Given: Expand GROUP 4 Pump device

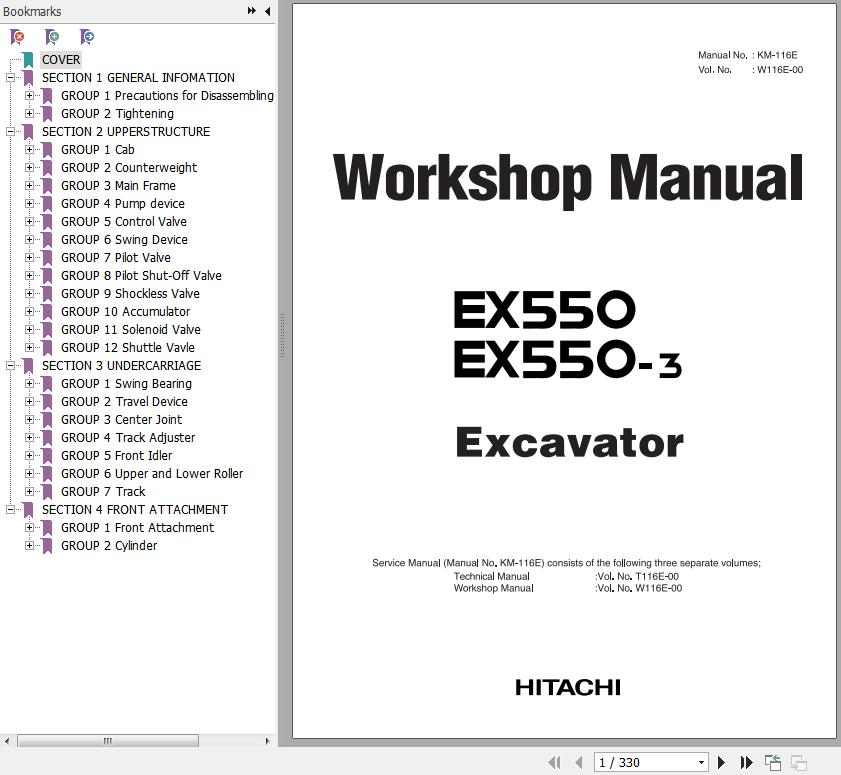Looking at the screenshot, I should [29, 204].
